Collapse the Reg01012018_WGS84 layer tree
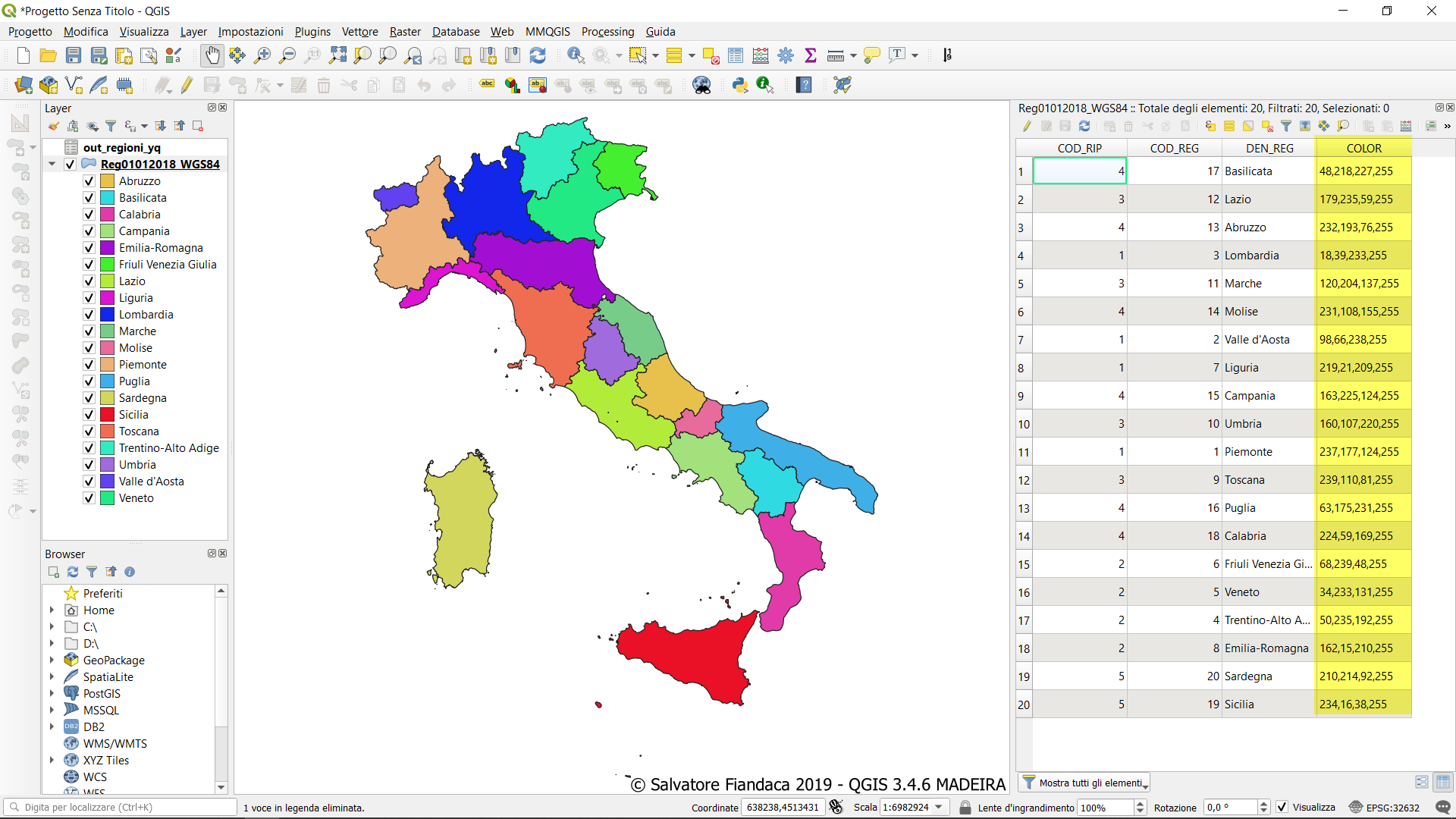 pos(52,164)
